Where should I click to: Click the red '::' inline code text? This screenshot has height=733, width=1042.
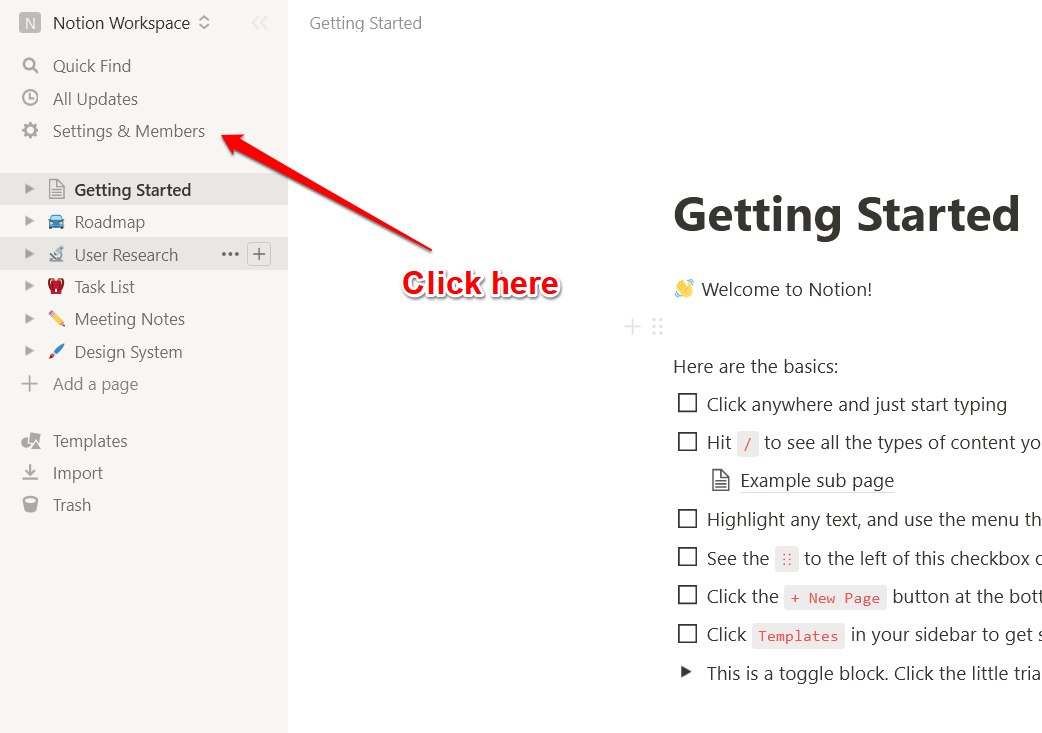click(x=787, y=559)
